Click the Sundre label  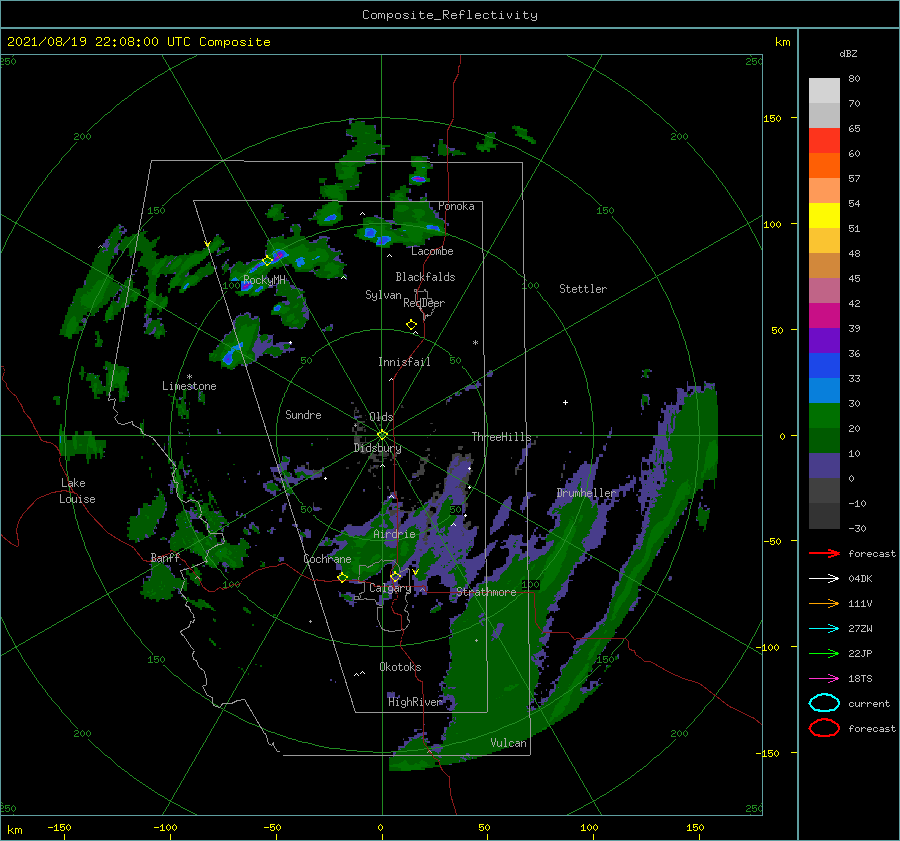(x=303, y=414)
